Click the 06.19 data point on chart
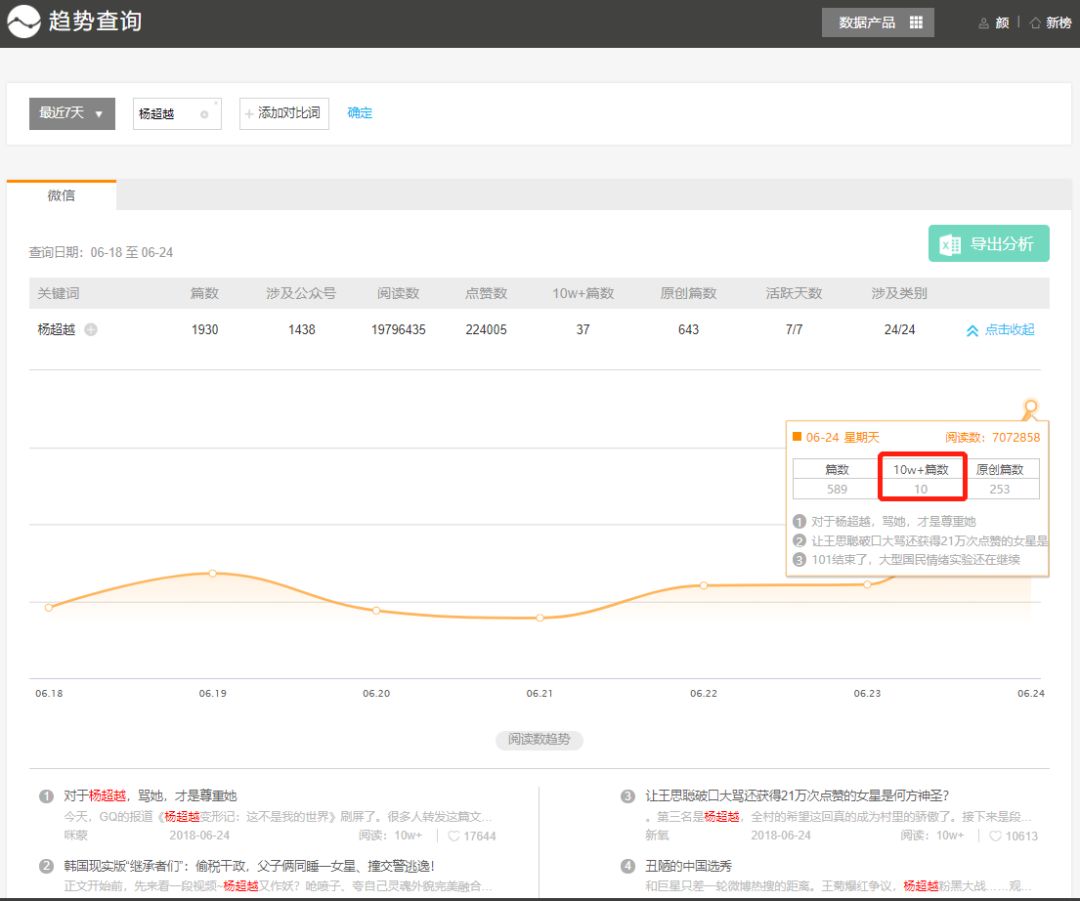 [213, 573]
